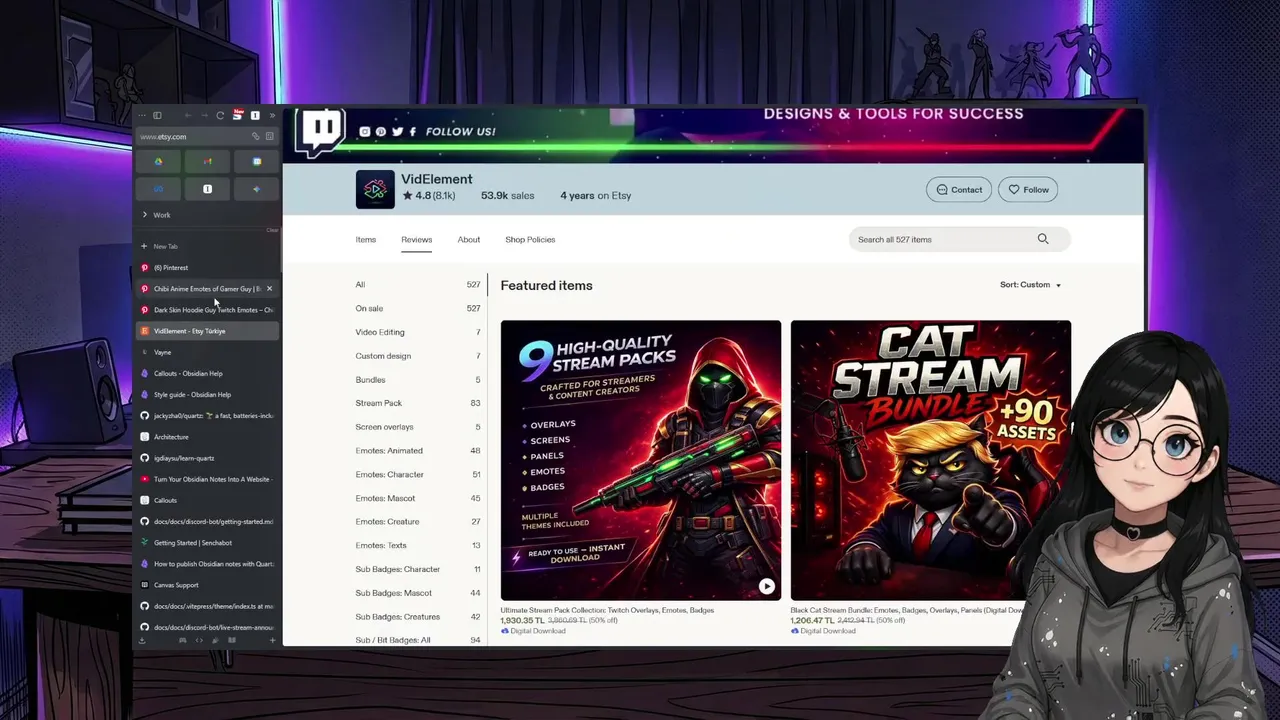The height and width of the screenshot is (720, 1280).
Task: Open the VidElement shop logo
Action: click(x=375, y=189)
